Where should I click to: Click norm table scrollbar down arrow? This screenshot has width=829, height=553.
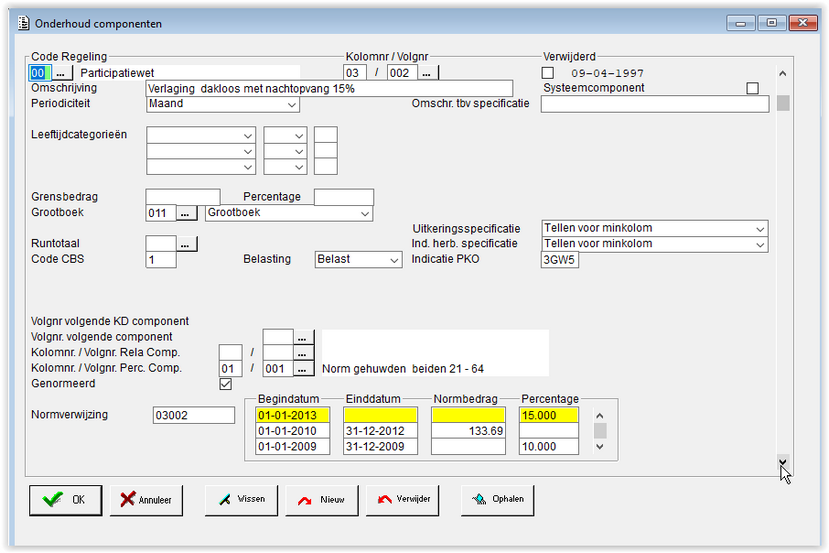[600, 447]
